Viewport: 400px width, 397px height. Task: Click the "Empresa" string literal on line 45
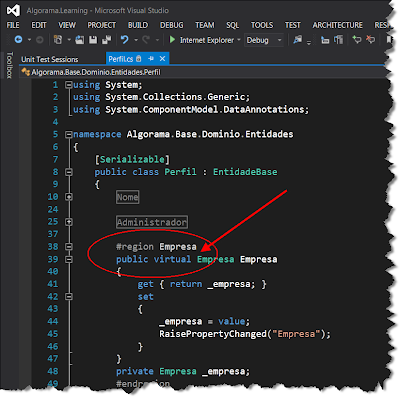click(296, 334)
